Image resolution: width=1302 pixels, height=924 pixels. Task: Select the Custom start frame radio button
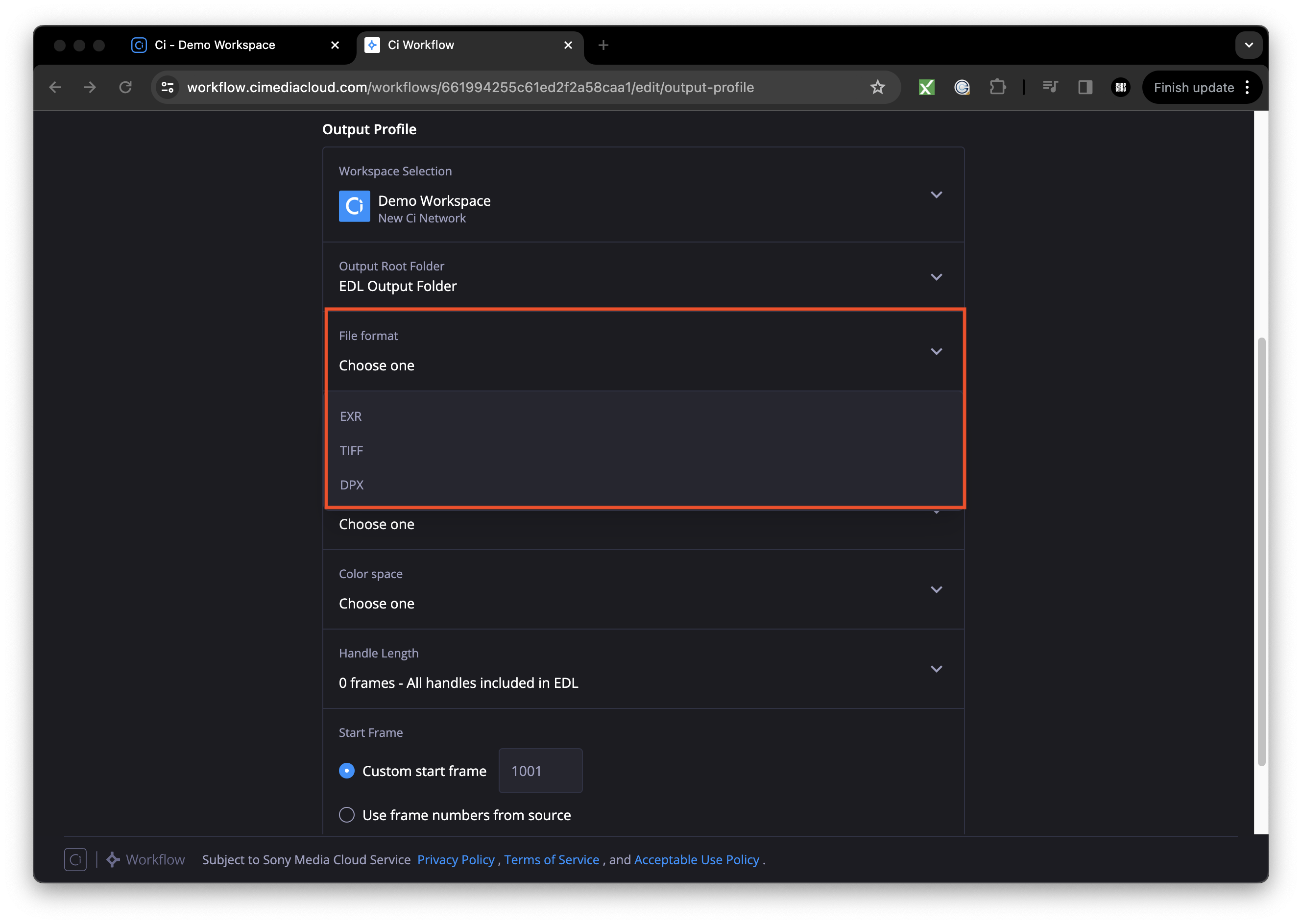346,770
